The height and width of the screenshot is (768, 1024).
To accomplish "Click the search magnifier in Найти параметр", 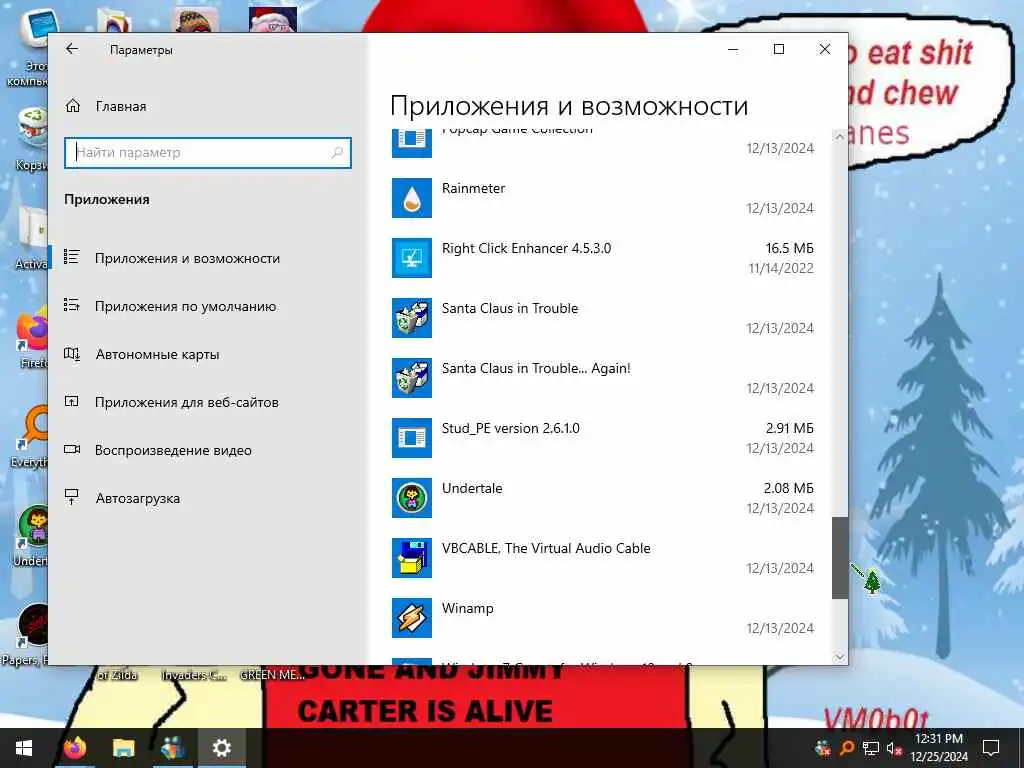I will [x=337, y=153].
